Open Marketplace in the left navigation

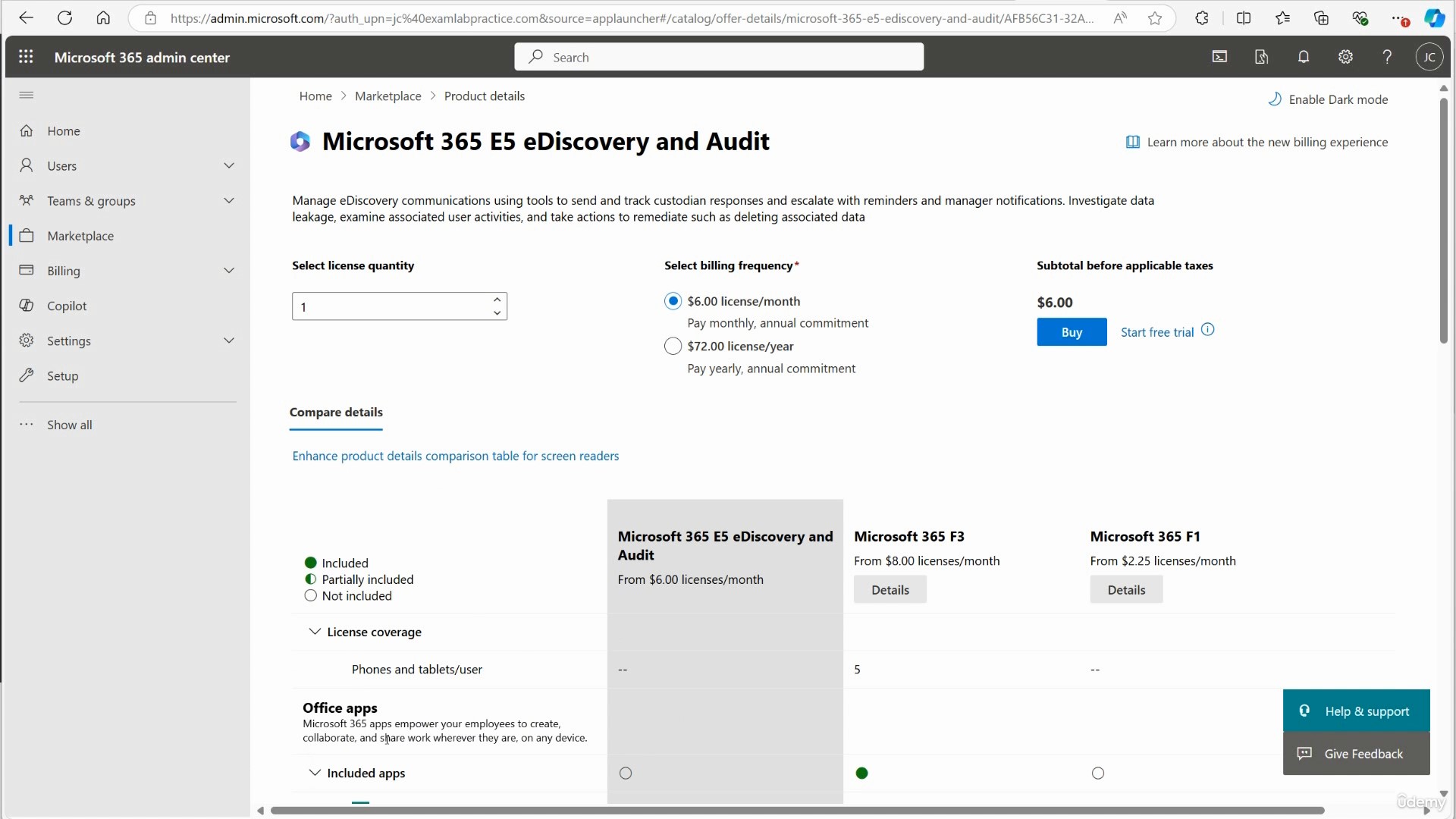coord(80,236)
